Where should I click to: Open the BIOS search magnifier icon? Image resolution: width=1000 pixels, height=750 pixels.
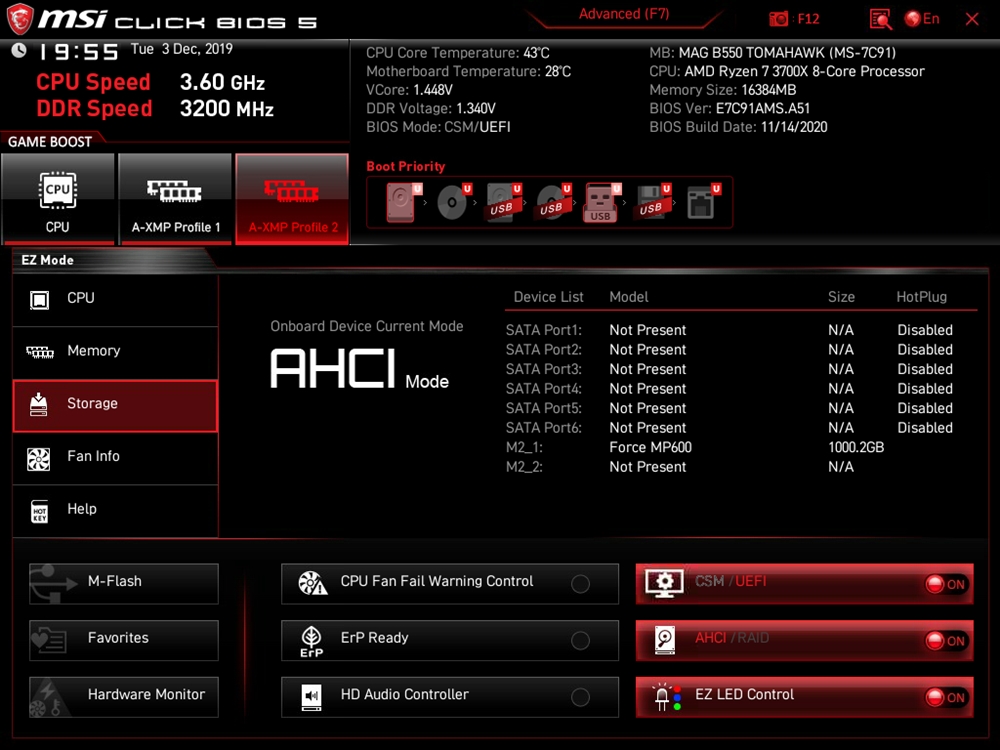pyautogui.click(x=880, y=19)
